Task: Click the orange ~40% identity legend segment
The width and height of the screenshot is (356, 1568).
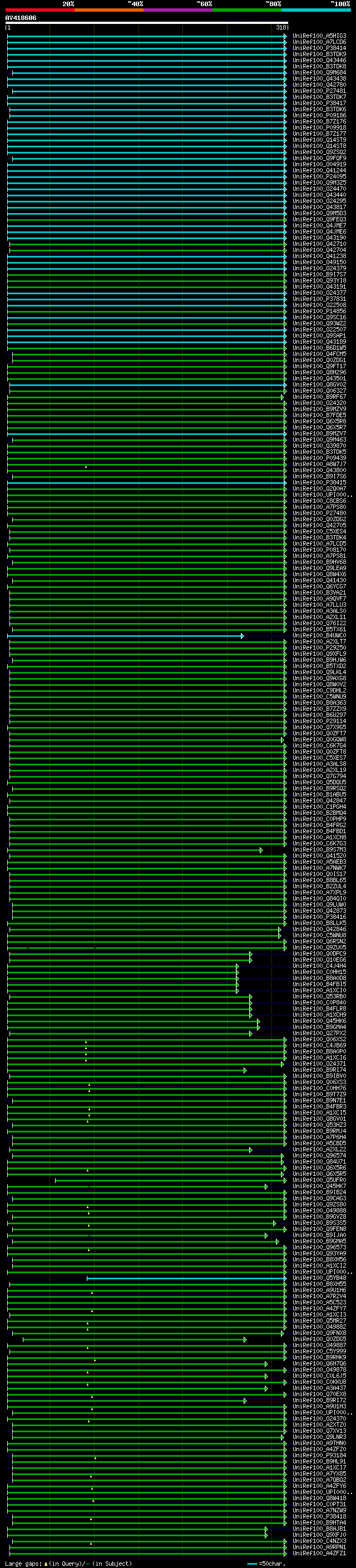Action: (110, 10)
